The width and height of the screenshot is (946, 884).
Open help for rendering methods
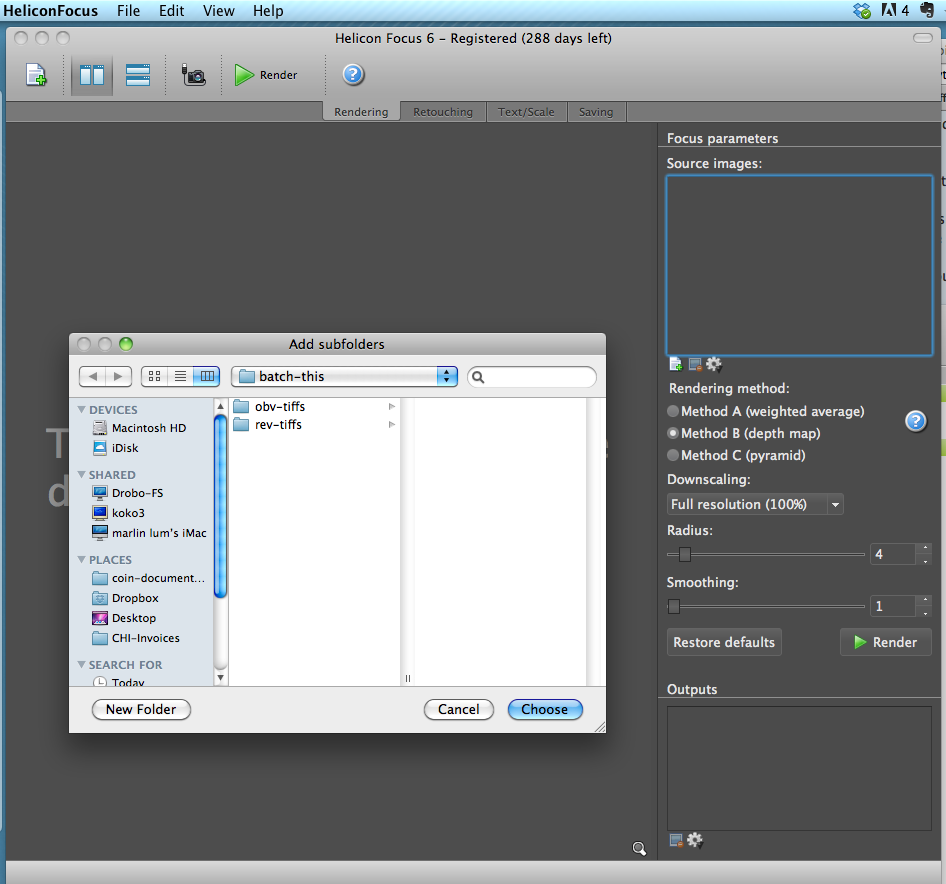[x=915, y=421]
